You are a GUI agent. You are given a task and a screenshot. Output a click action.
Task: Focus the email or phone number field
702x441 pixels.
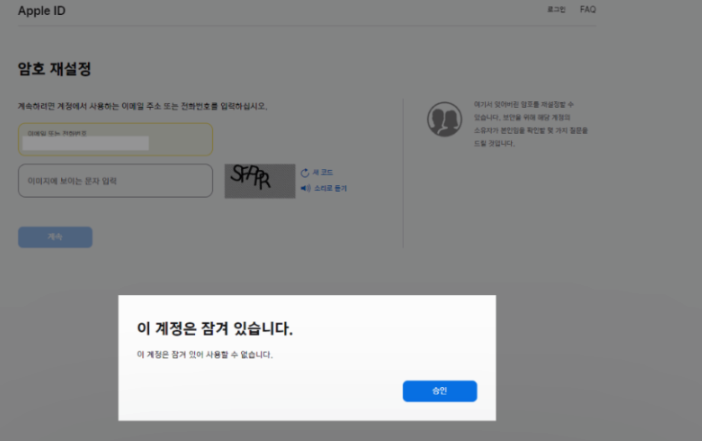point(116,140)
